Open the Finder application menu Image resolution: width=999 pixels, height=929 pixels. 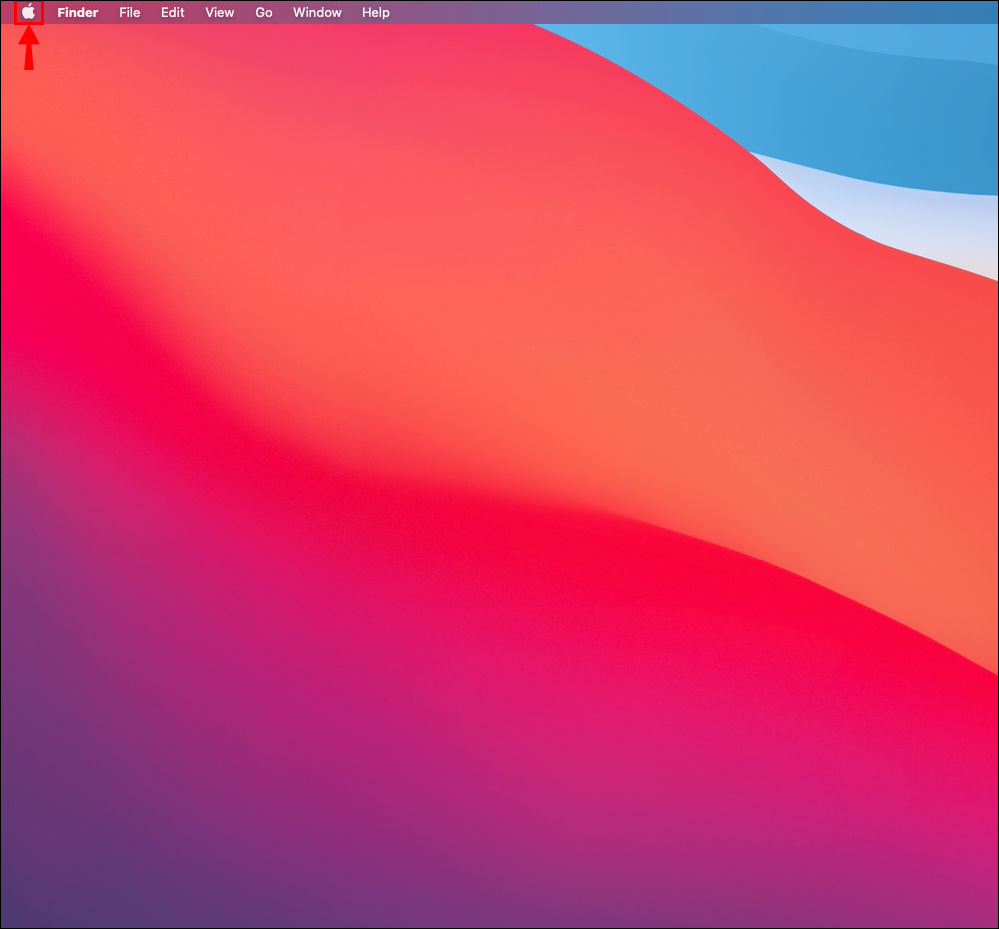77,12
